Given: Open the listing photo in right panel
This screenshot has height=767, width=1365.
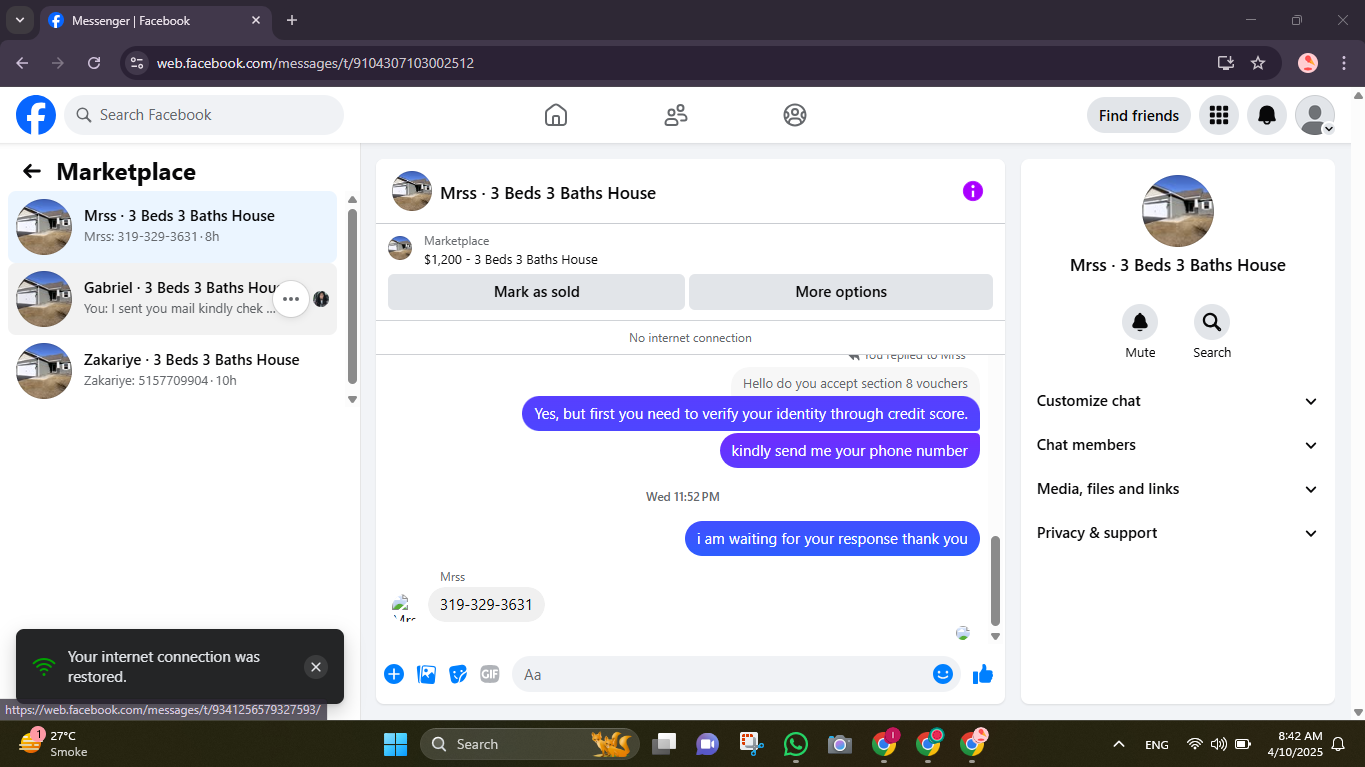Looking at the screenshot, I should click(1178, 211).
